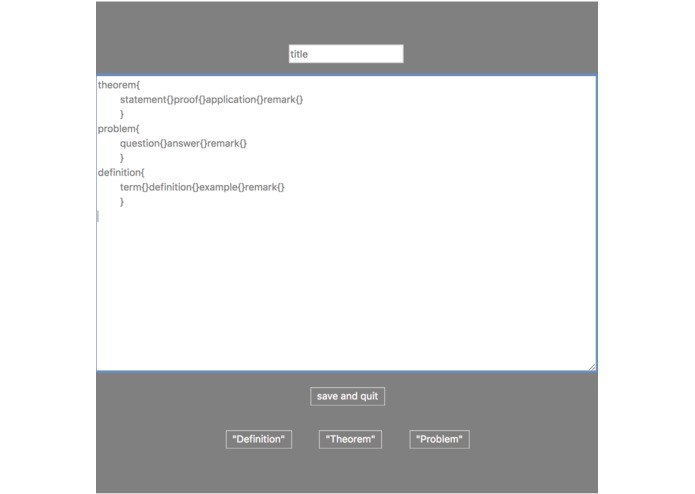Place cursor at "theorem{" line

click(119, 85)
